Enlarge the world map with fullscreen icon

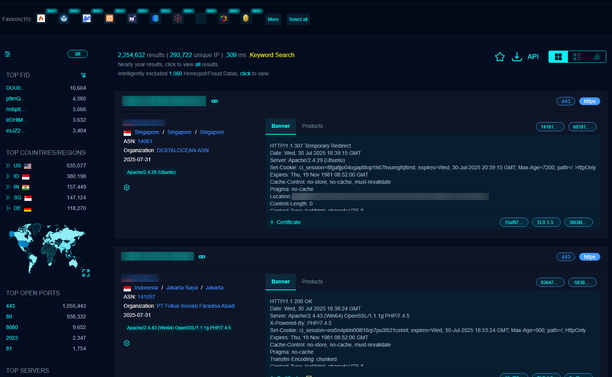point(86,273)
